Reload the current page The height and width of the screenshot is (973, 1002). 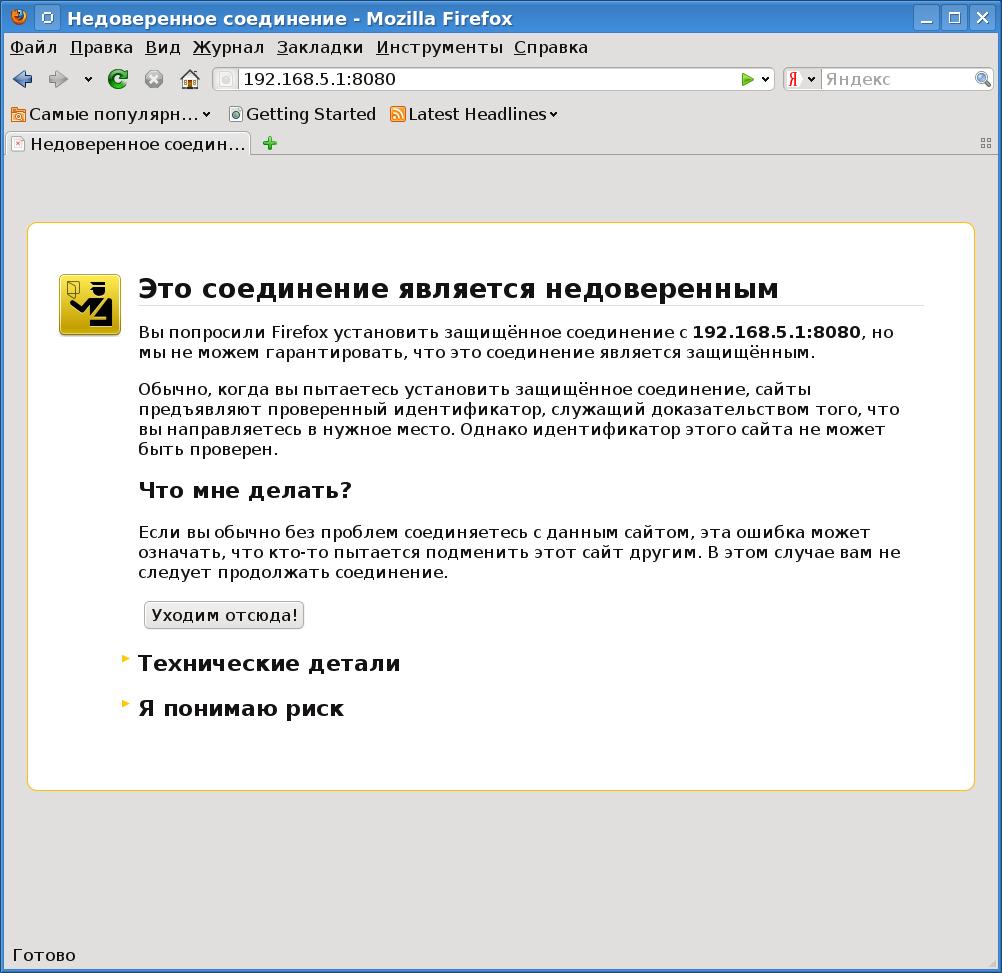pos(118,79)
